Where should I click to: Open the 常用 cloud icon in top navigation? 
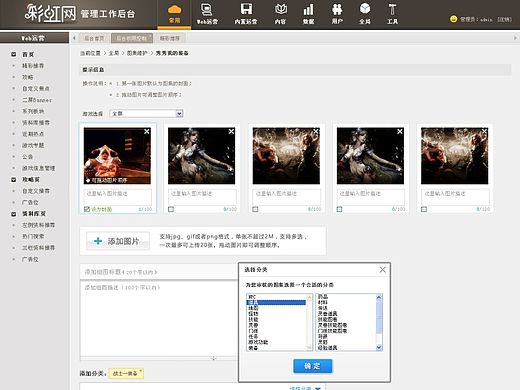(174, 9)
